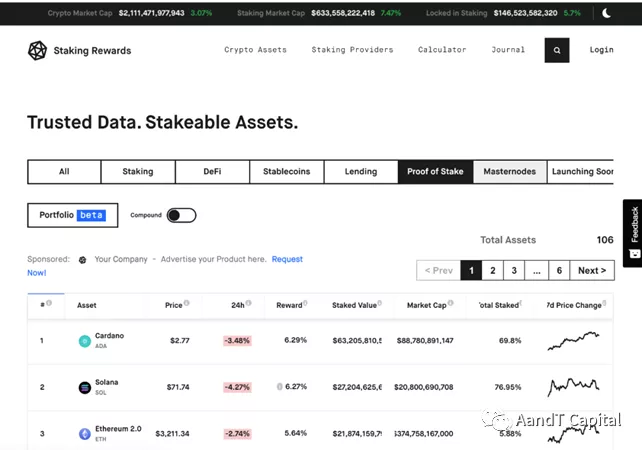Image resolution: width=642 pixels, height=450 pixels.
Task: Click Cardano's $88,780,891,147 market cap
Action: point(425,341)
